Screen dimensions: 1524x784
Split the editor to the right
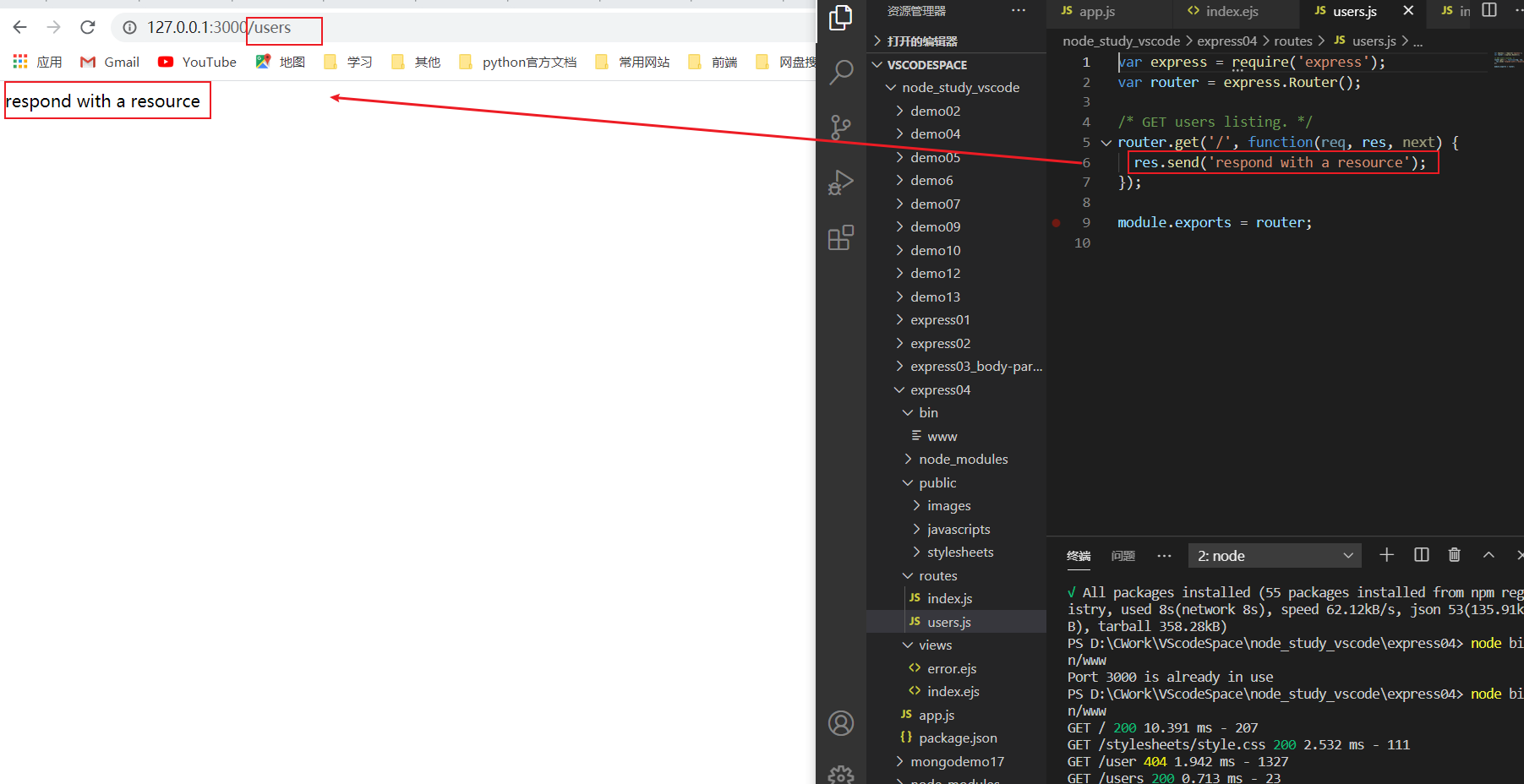(1489, 10)
